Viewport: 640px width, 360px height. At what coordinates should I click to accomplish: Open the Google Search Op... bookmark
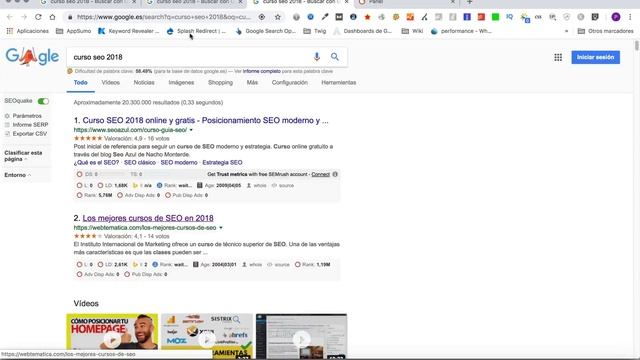pos(266,31)
